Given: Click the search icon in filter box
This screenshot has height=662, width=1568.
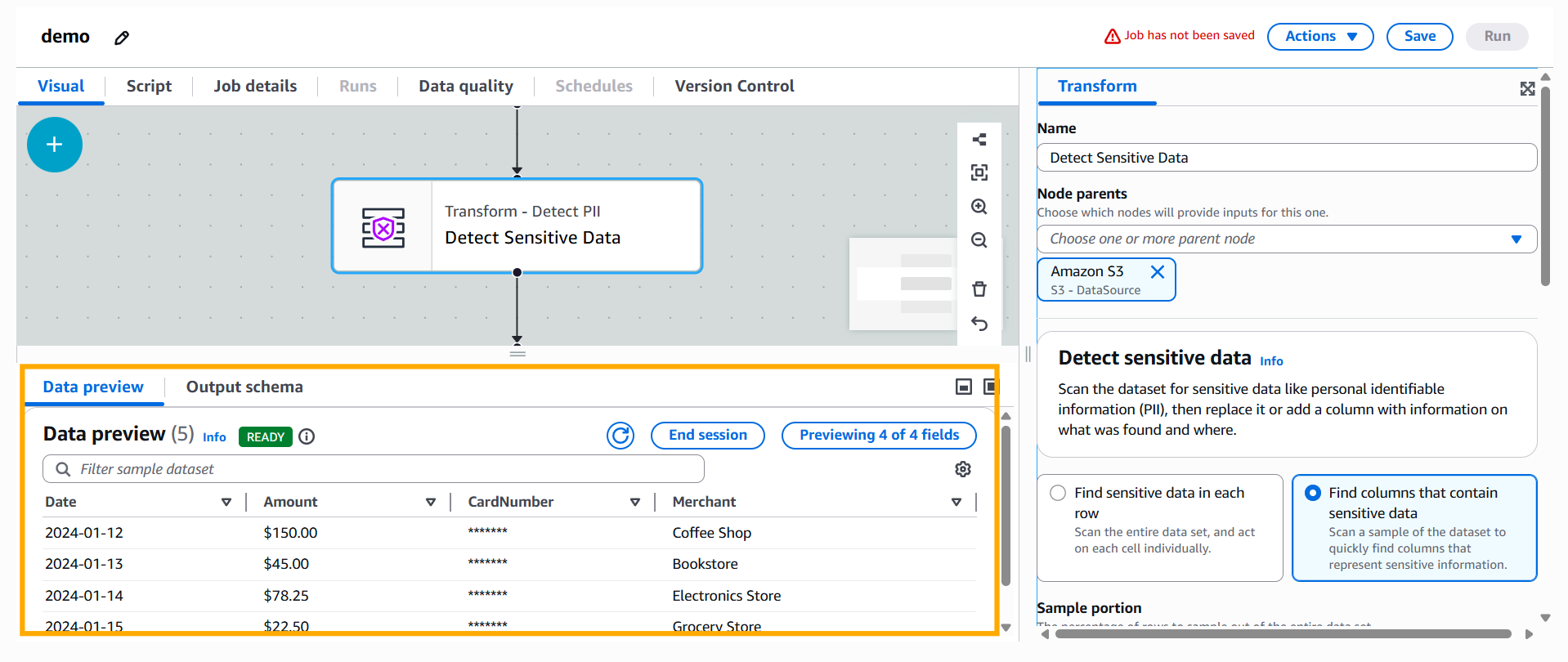Looking at the screenshot, I should (63, 469).
